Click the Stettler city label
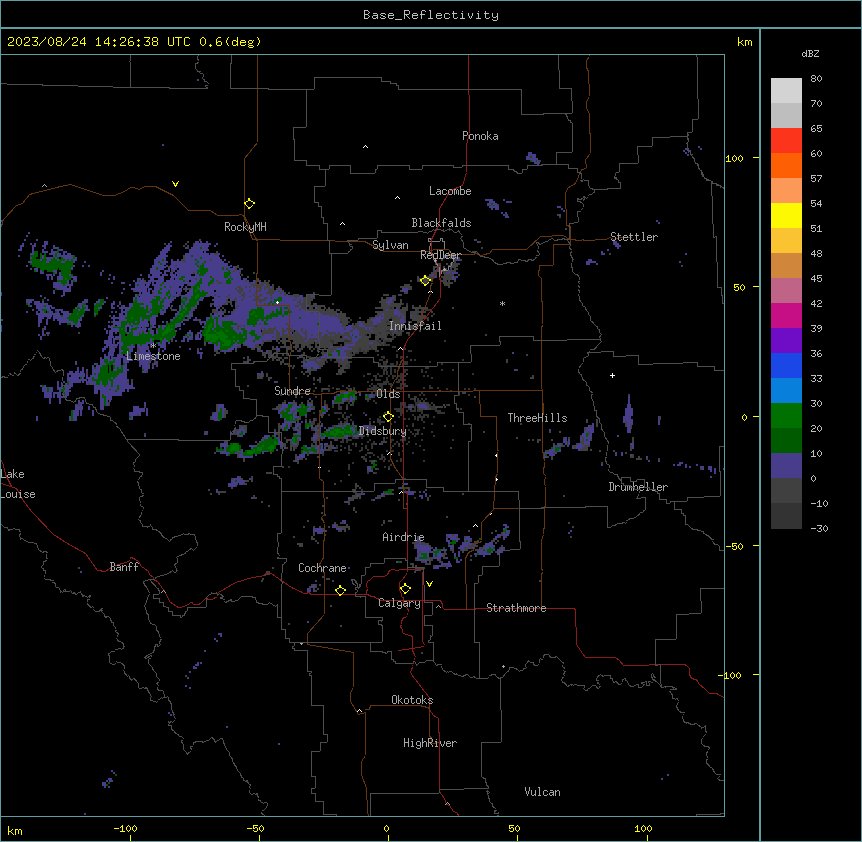The height and width of the screenshot is (842, 862). [x=633, y=237]
